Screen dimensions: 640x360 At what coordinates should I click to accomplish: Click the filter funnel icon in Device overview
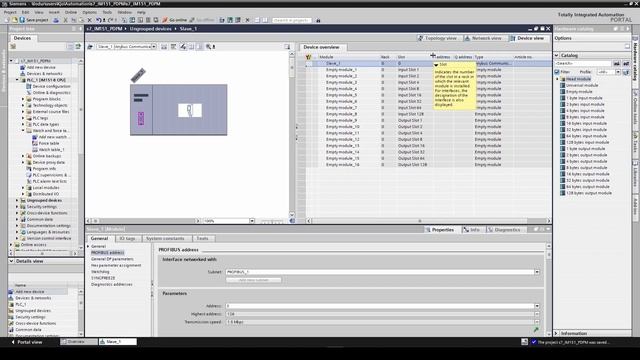[308, 57]
